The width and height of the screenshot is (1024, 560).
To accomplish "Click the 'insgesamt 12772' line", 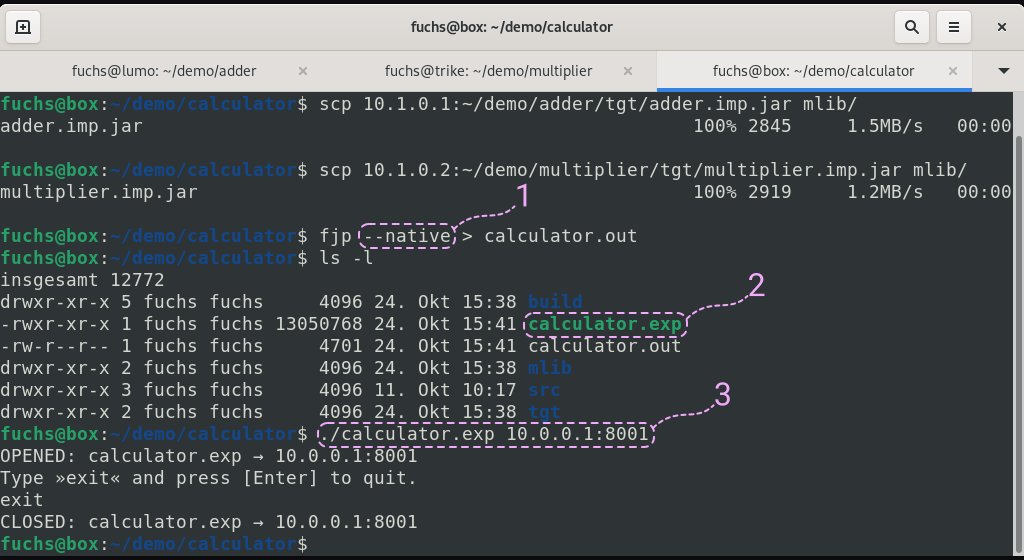I will (82, 279).
